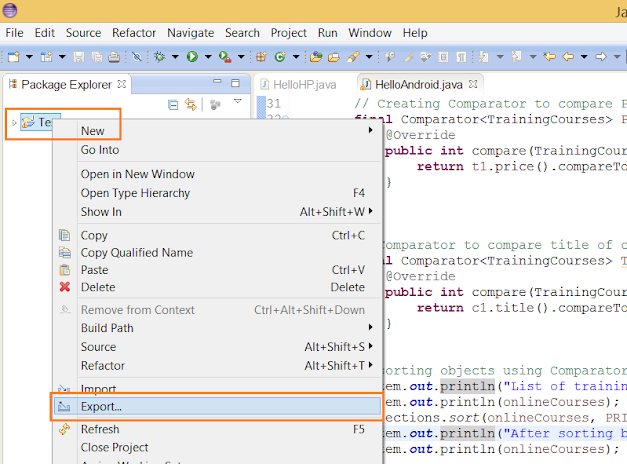Toggle Block Selection Mode icon
The image size is (627, 464).
[x=443, y=57]
